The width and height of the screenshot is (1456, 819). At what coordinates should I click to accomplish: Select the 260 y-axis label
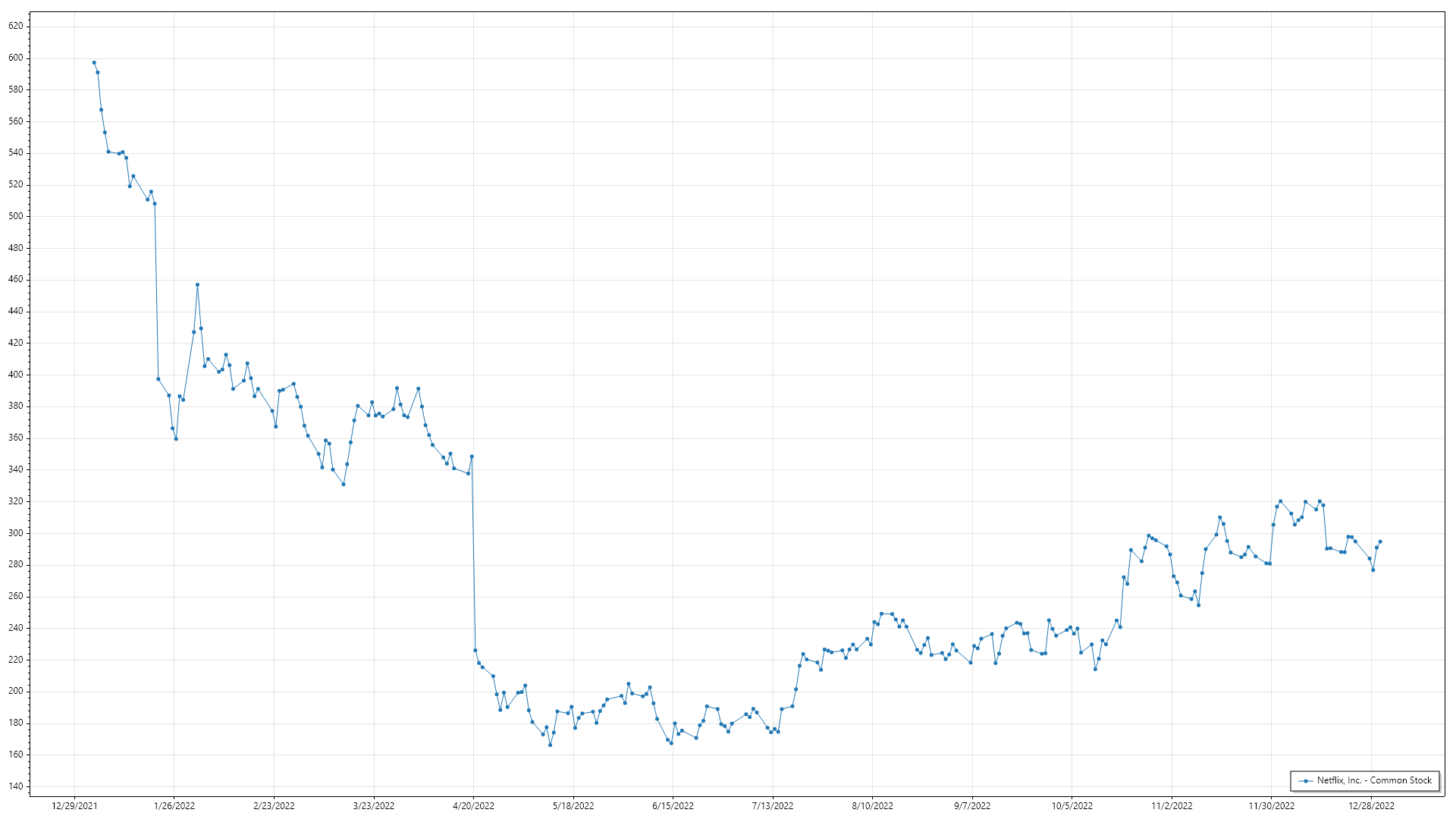click(x=16, y=596)
